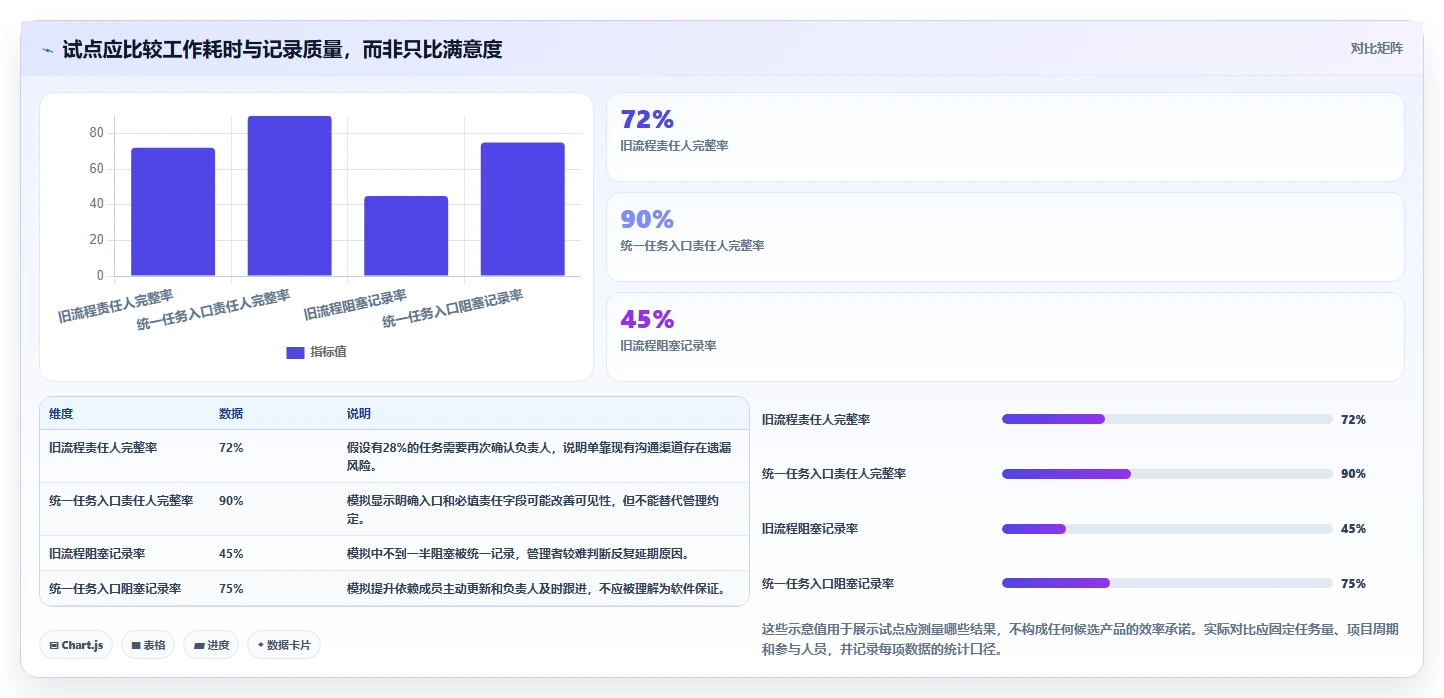Select table row cell 统一任务入口阻塞记录率

pyautogui.click(x=115, y=588)
